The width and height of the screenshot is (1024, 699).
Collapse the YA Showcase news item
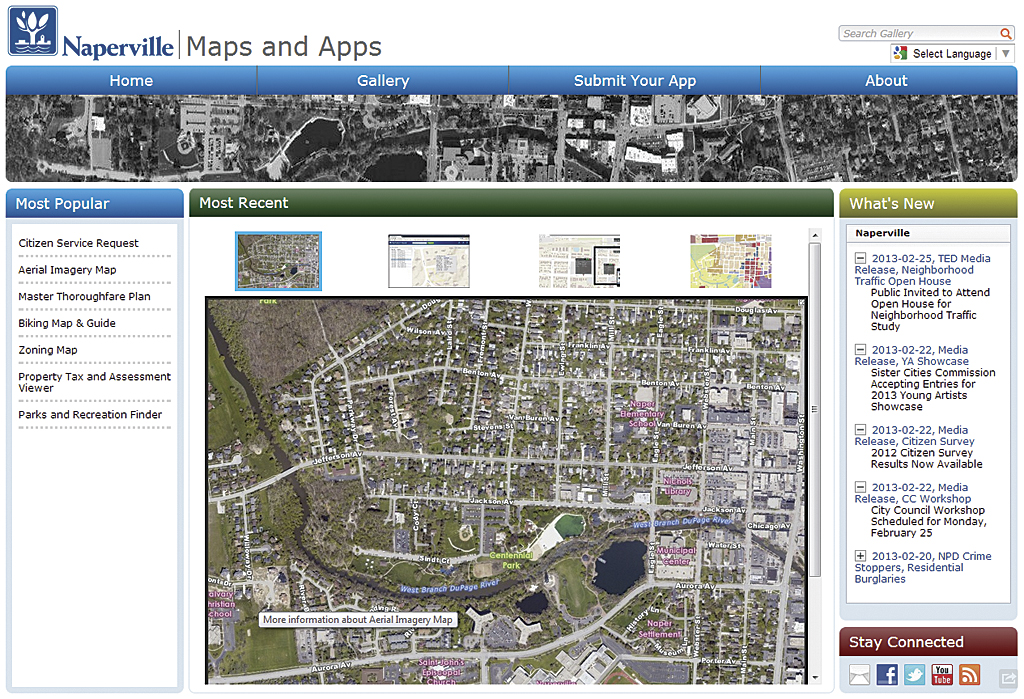coord(861,350)
